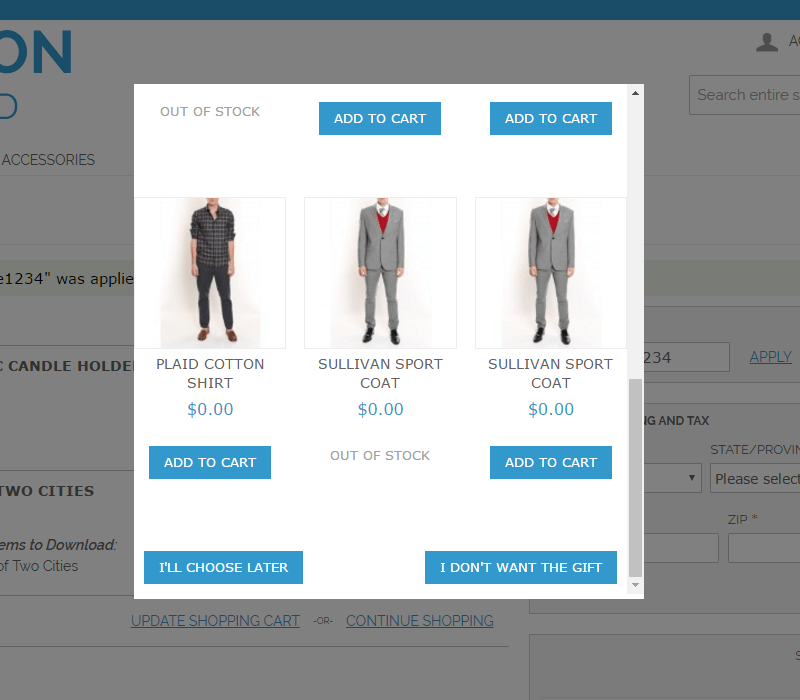Viewport: 800px width, 700px height.
Task: Click the popup scrollbar up arrow
Action: [635, 93]
